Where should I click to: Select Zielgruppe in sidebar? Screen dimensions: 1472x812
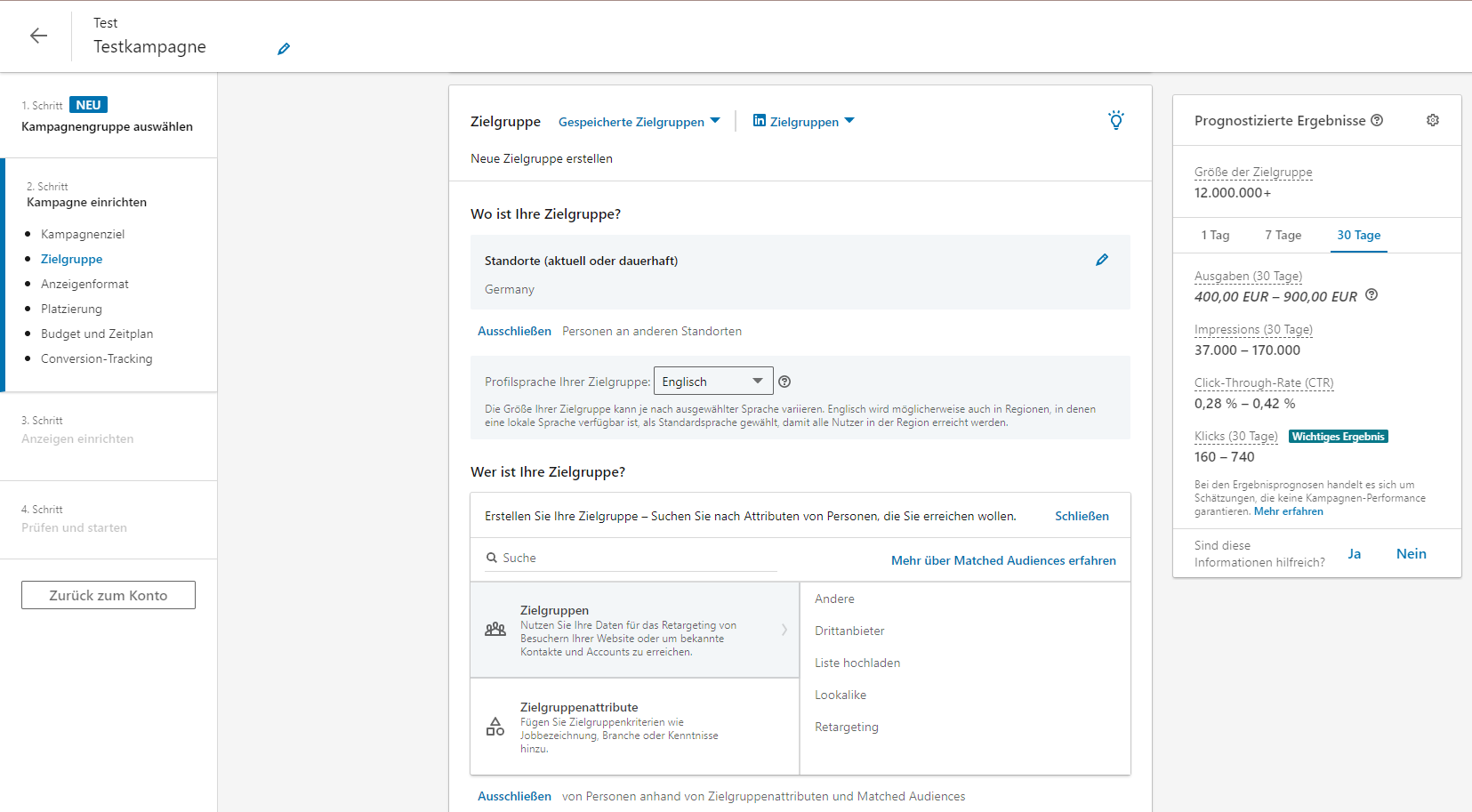(x=71, y=259)
